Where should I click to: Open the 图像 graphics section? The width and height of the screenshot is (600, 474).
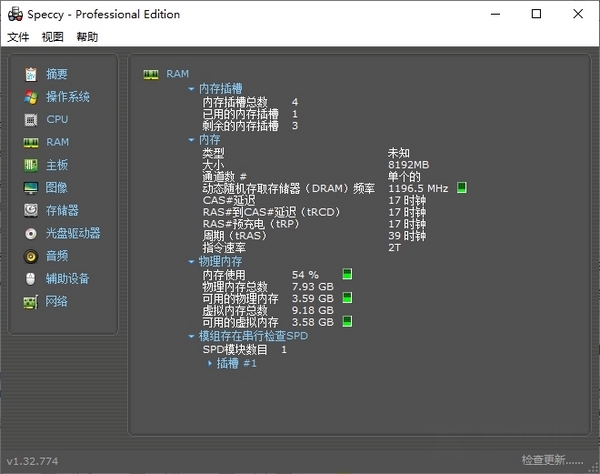click(57, 188)
